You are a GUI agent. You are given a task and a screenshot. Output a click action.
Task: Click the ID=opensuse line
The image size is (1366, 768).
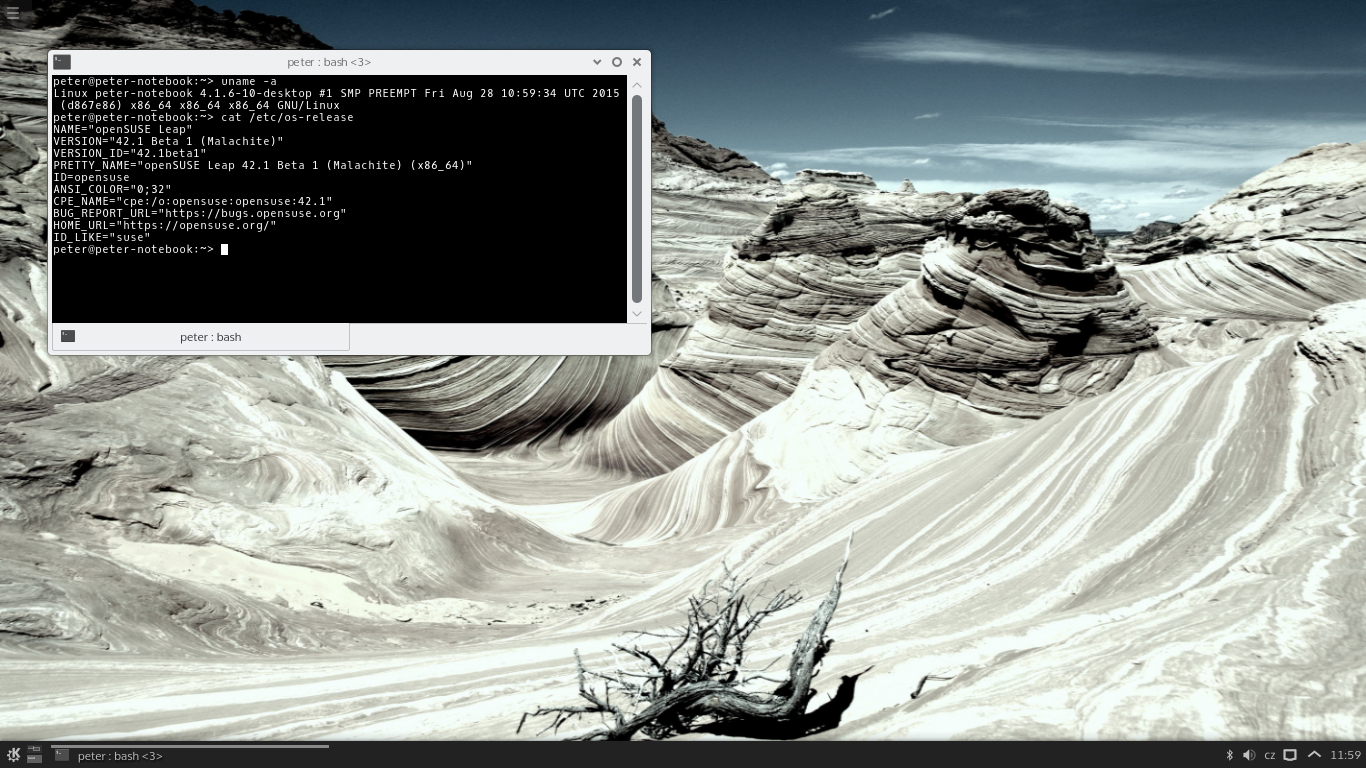91,177
